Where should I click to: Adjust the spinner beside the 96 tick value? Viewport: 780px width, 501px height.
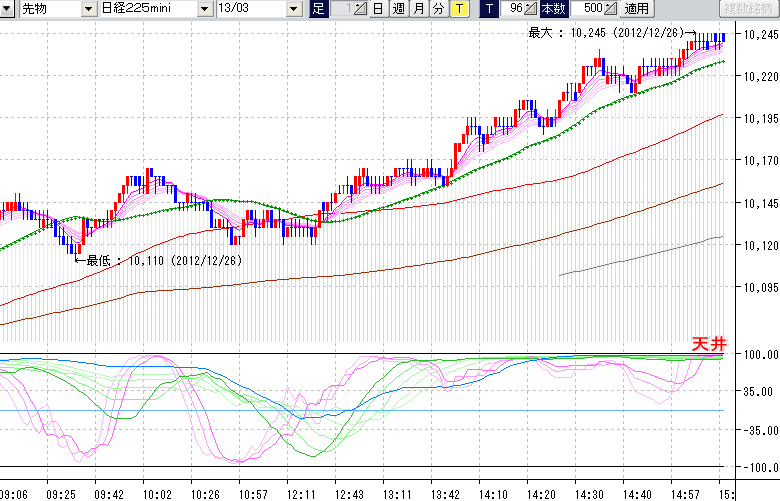[530, 9]
